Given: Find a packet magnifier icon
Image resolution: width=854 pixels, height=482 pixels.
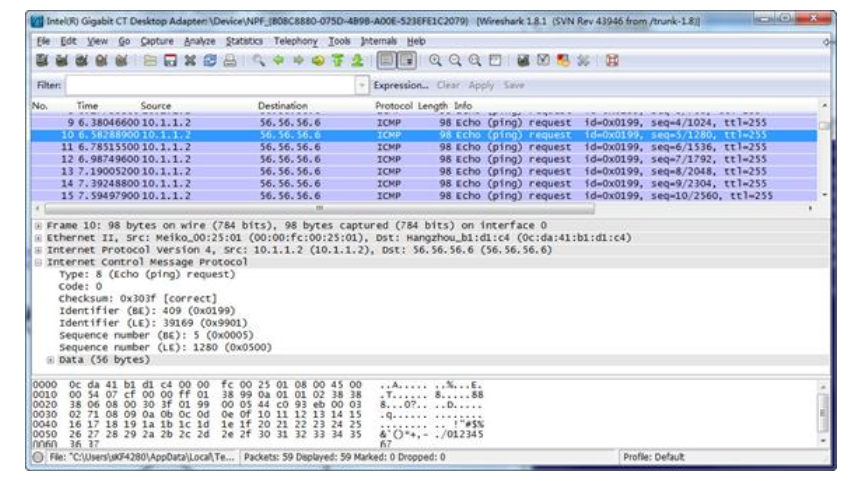Looking at the screenshot, I should click(x=259, y=60).
